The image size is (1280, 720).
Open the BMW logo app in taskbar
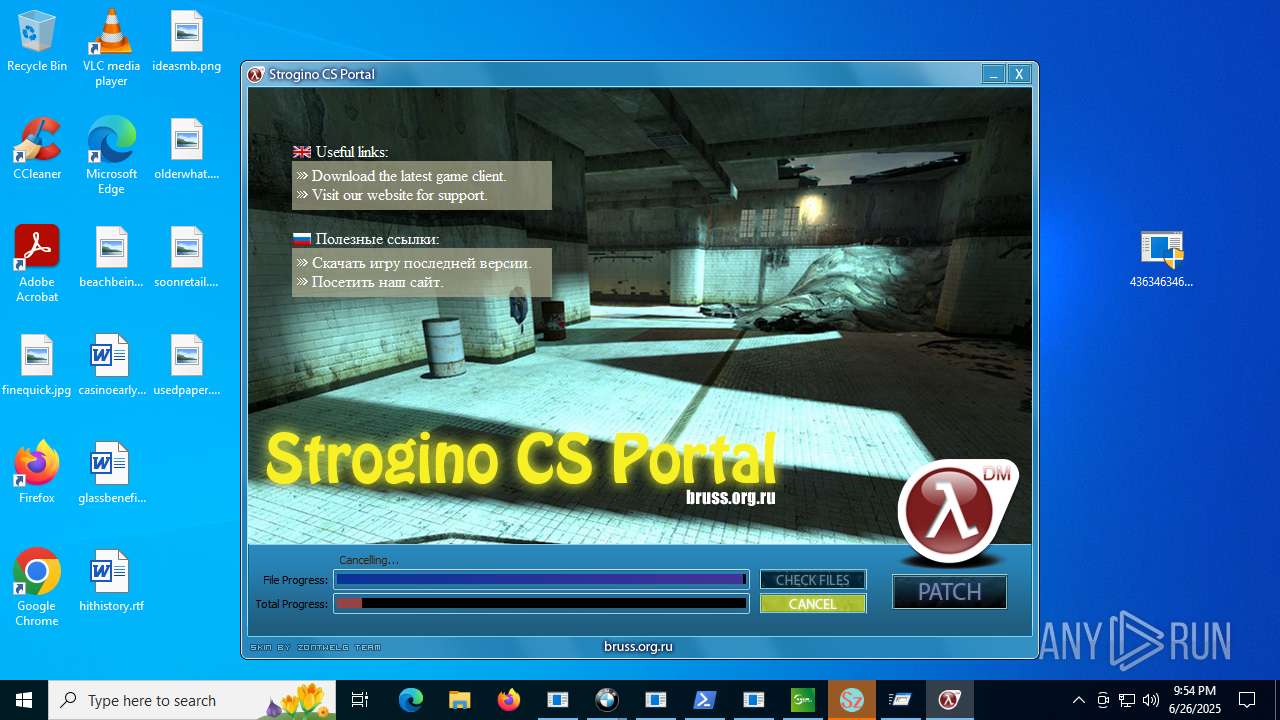pyautogui.click(x=607, y=700)
